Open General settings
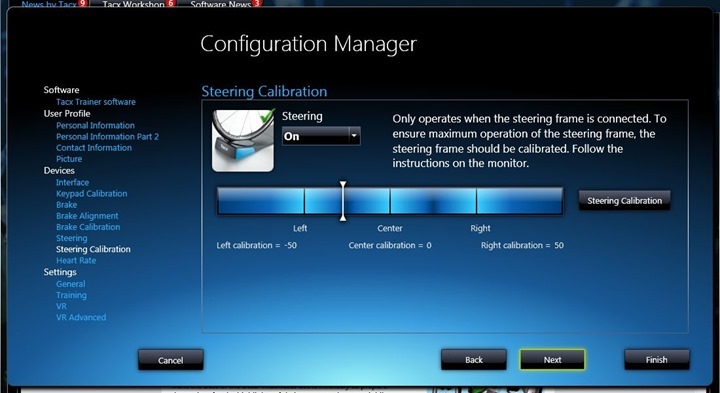Screen dimensions: 720x393 coord(71,284)
